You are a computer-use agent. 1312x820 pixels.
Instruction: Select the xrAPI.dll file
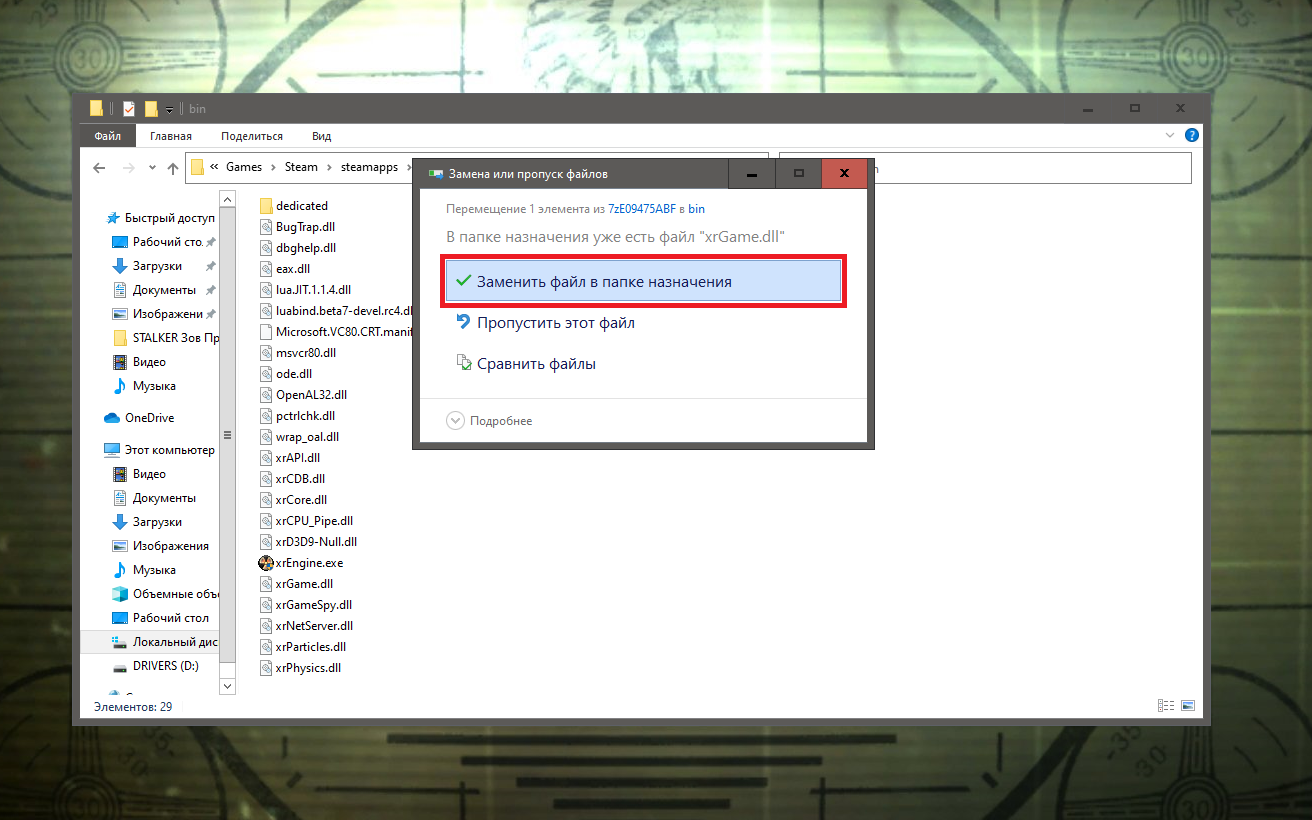pos(289,458)
